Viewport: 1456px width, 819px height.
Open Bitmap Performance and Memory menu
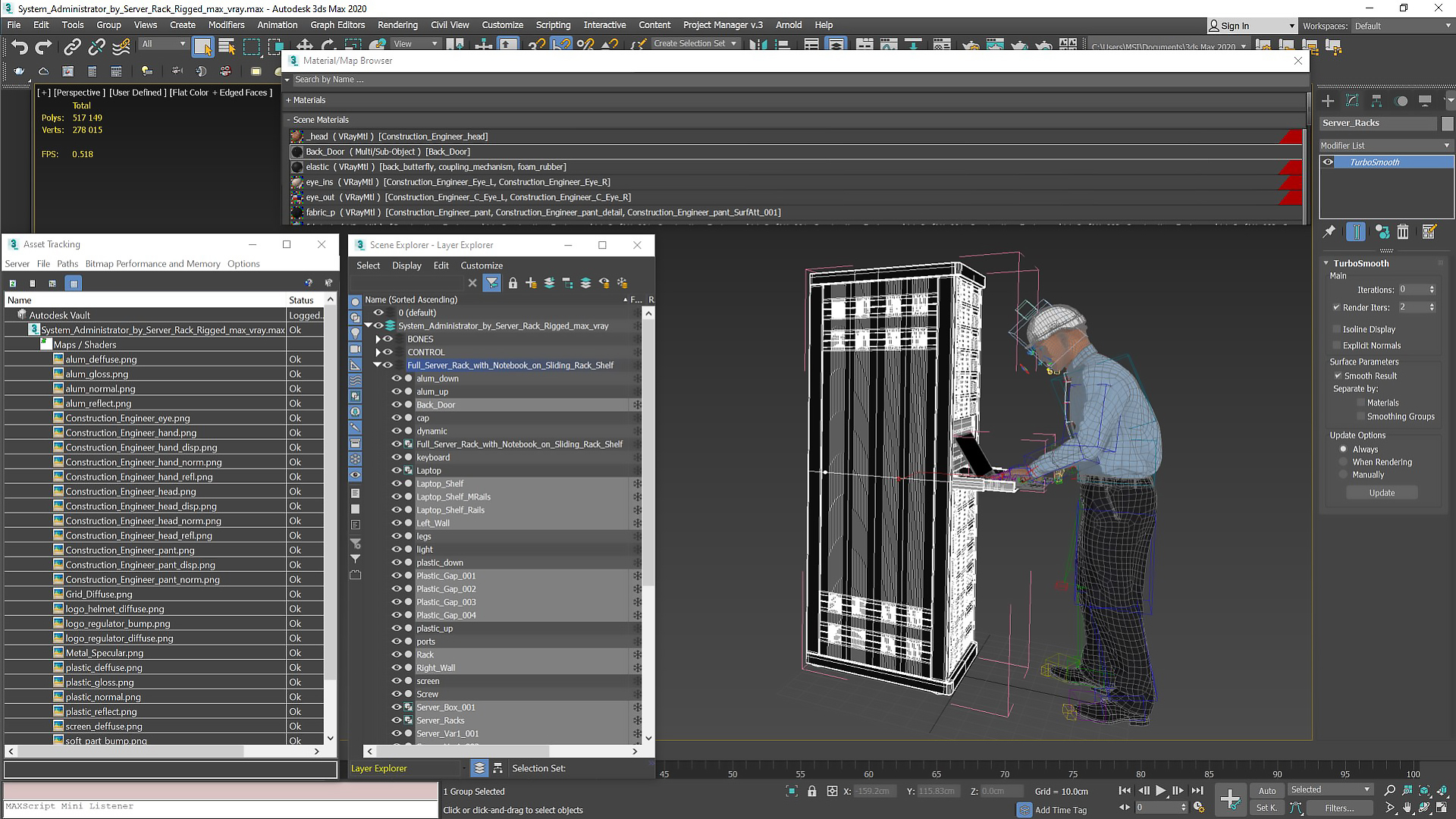pyautogui.click(x=152, y=264)
